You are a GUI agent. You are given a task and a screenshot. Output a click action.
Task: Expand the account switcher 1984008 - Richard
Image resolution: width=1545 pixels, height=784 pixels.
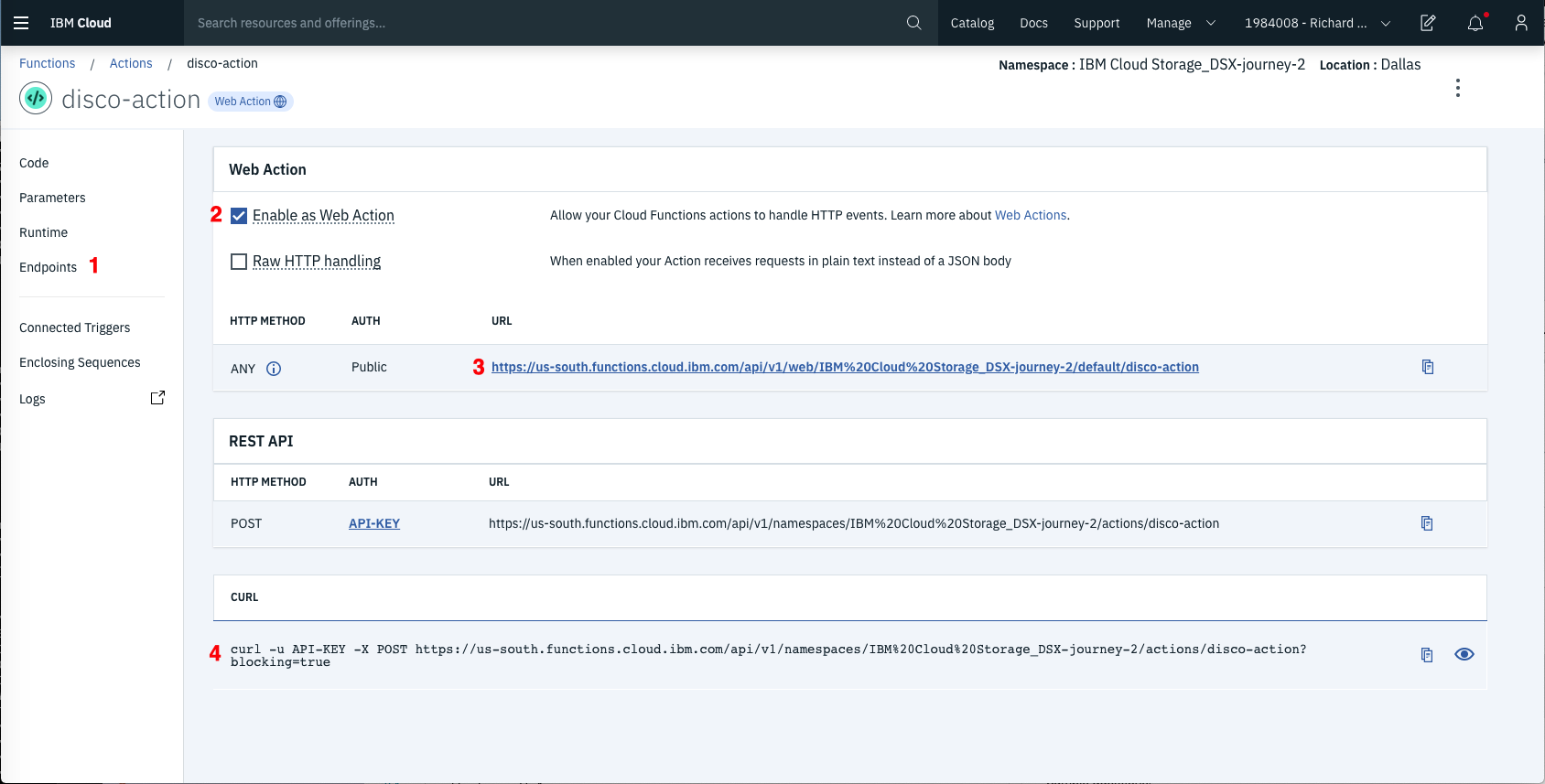(x=1317, y=23)
